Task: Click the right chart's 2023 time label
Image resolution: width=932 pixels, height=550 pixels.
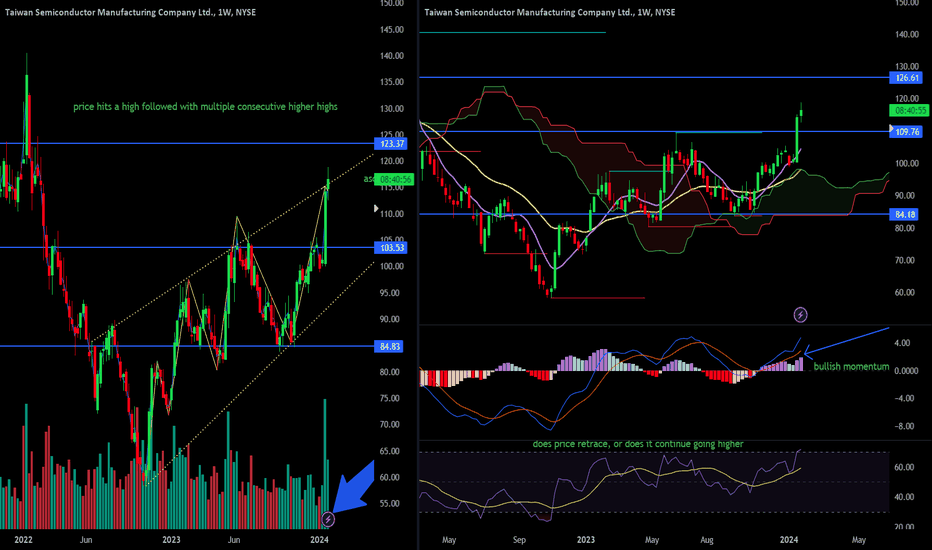Action: click(585, 540)
